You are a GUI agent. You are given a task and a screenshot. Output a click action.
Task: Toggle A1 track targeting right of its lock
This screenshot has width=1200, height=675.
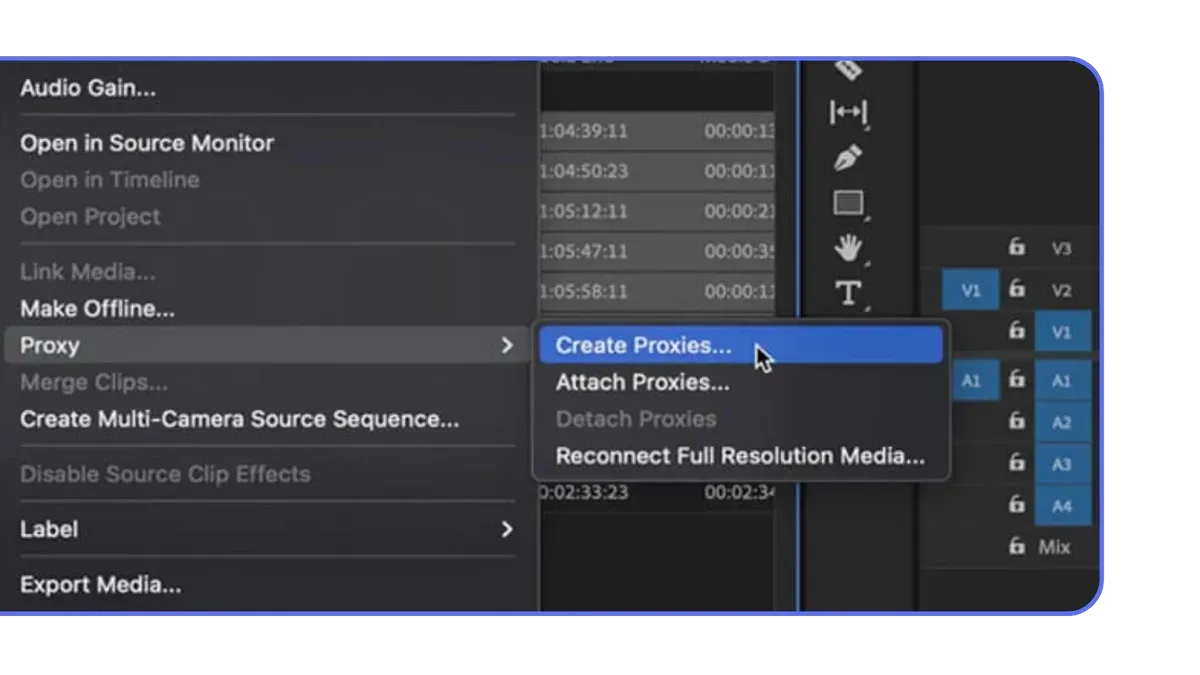(x=1062, y=381)
